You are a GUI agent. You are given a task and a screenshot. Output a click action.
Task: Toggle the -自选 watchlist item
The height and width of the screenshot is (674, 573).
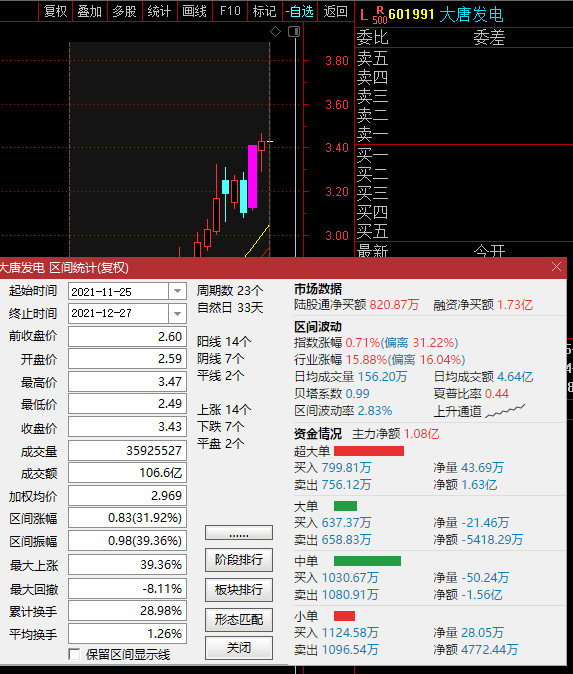[x=300, y=11]
